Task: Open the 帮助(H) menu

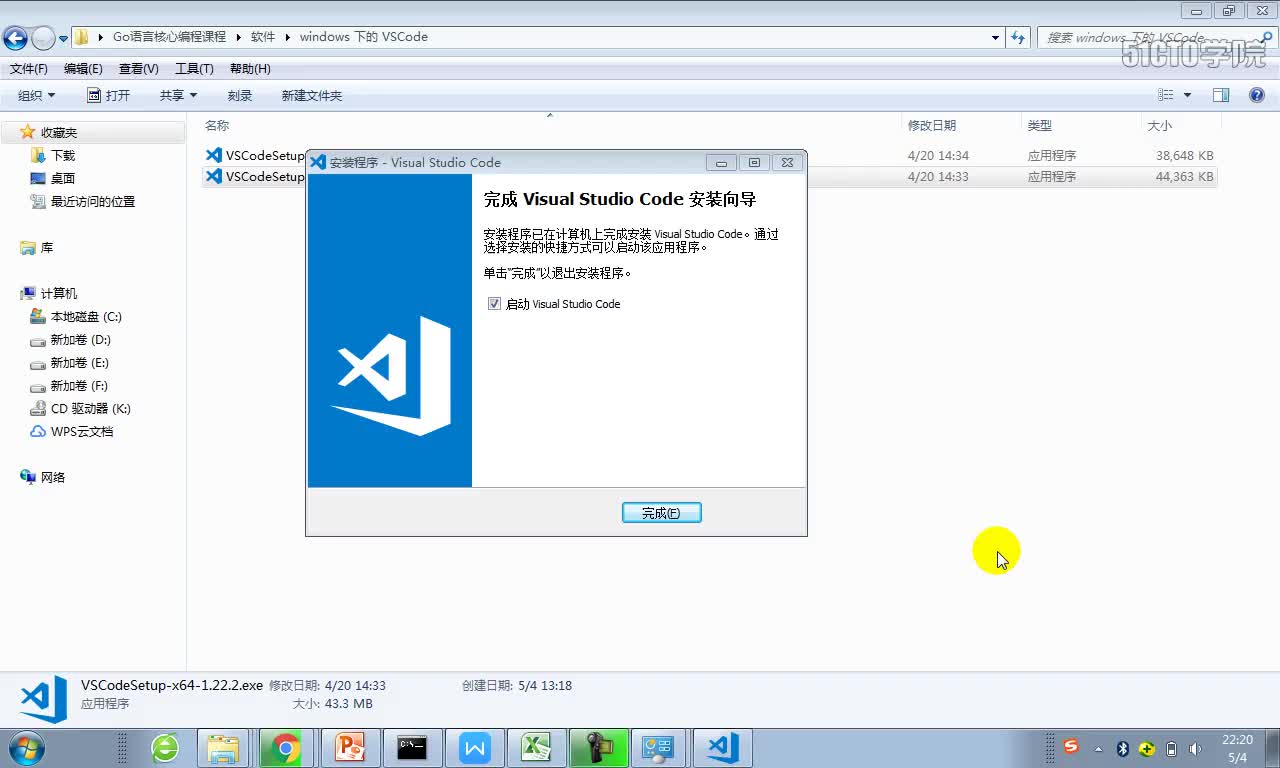Action: (x=250, y=69)
